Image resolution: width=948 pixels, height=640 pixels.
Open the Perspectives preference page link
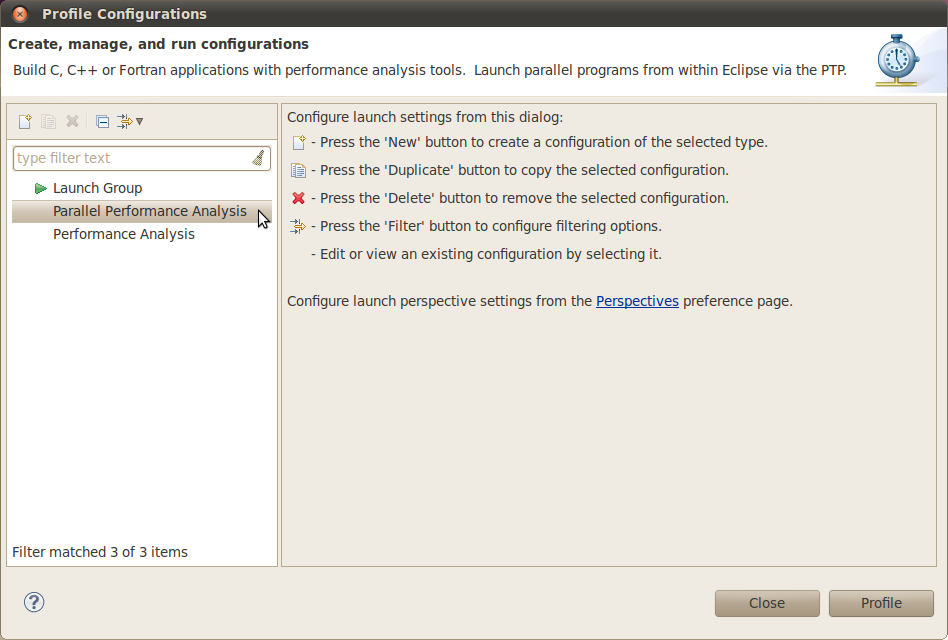point(637,301)
